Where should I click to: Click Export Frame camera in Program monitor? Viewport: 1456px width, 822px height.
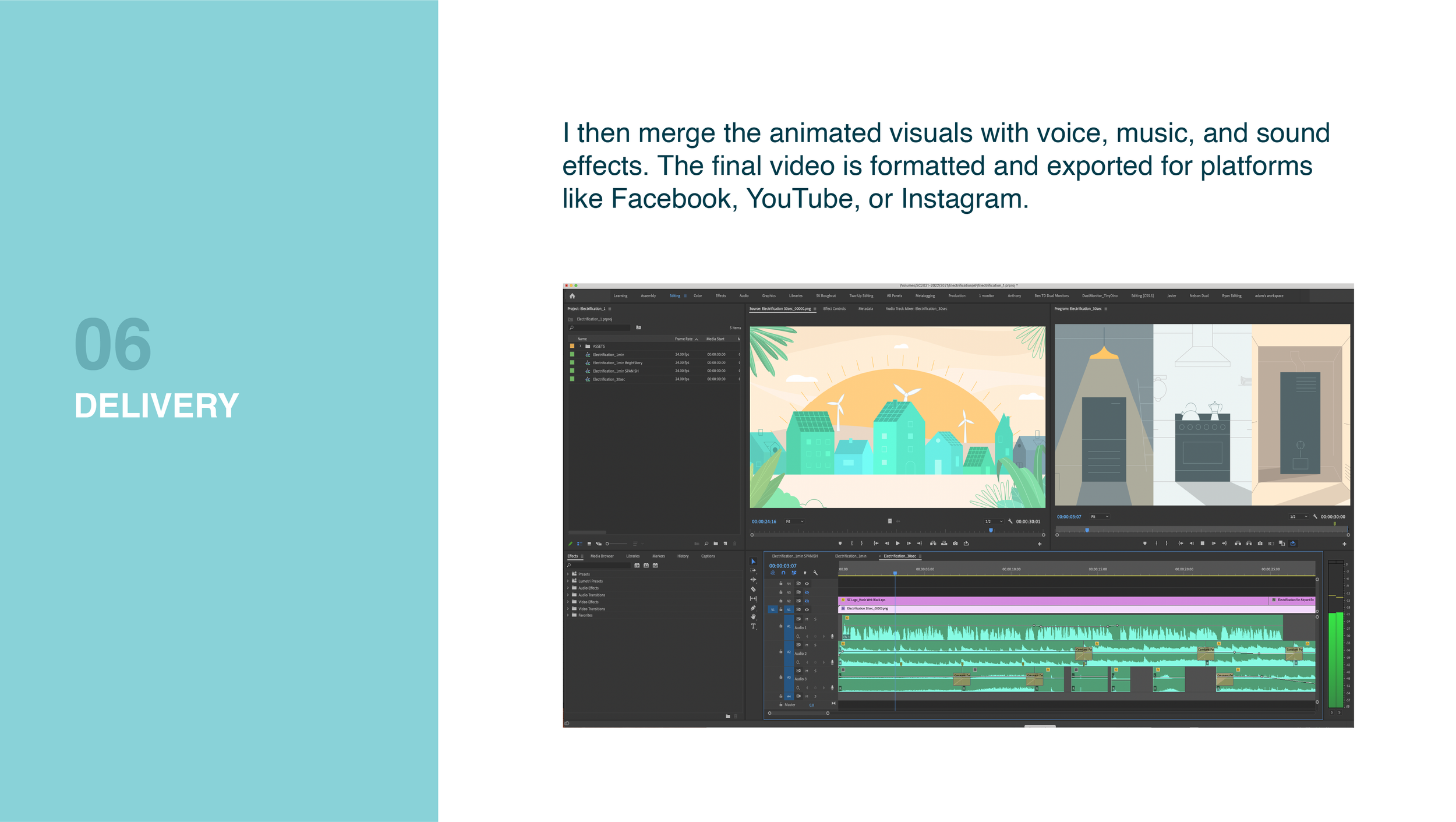click(1260, 544)
